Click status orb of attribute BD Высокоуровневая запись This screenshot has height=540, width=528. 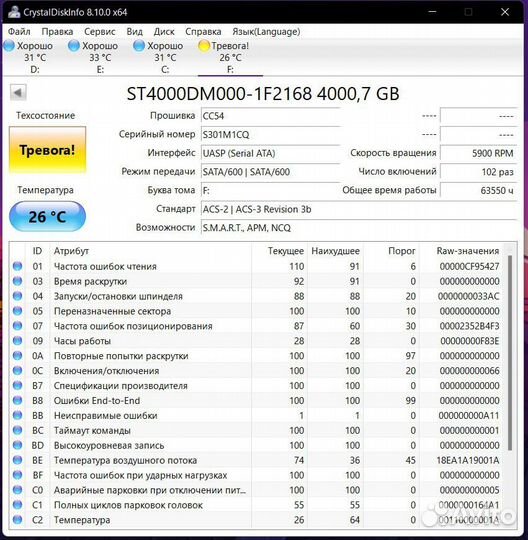coord(17,445)
